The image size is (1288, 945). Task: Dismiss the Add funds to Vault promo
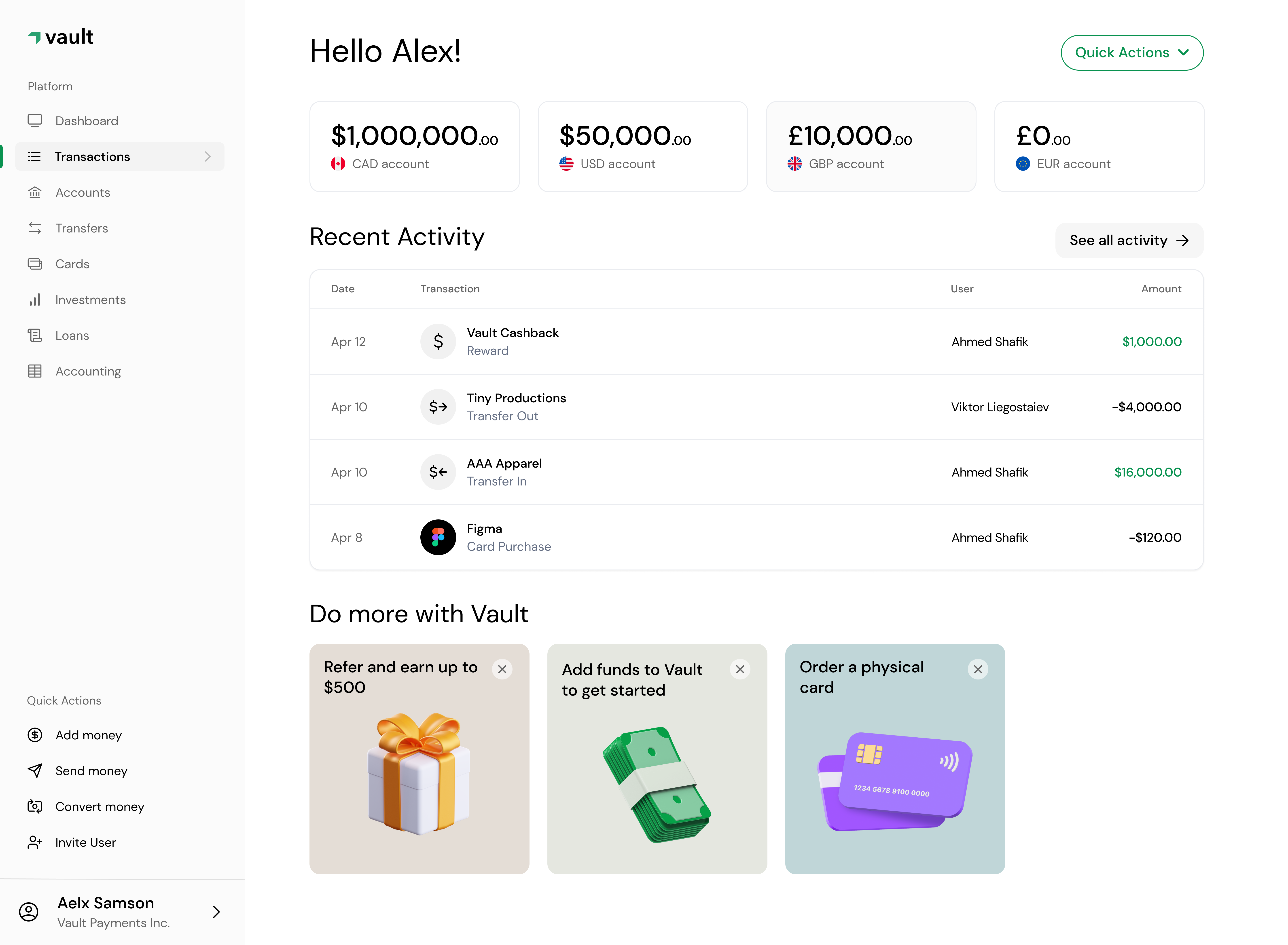pos(740,669)
